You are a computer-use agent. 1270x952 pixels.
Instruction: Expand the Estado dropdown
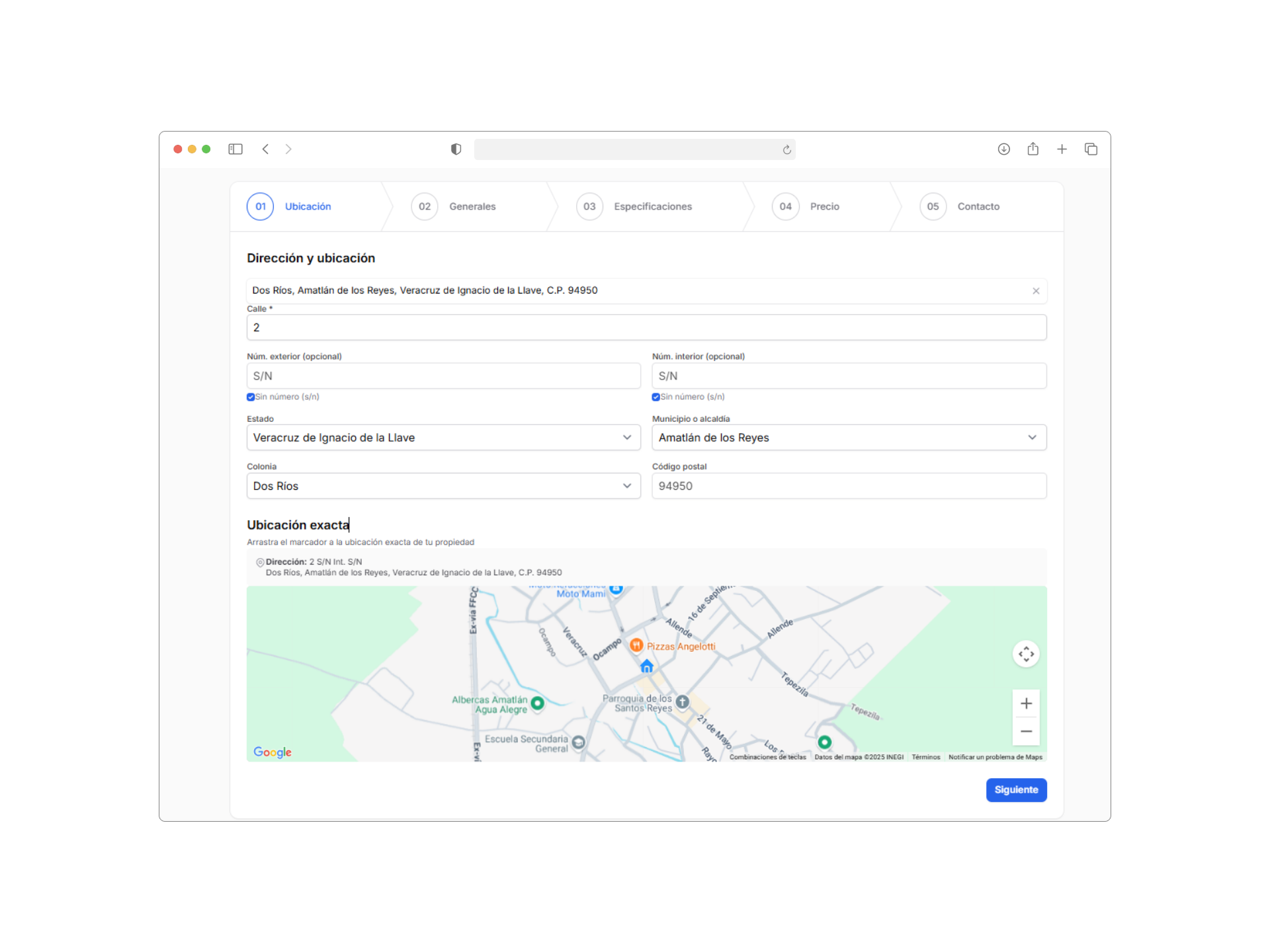(443, 438)
